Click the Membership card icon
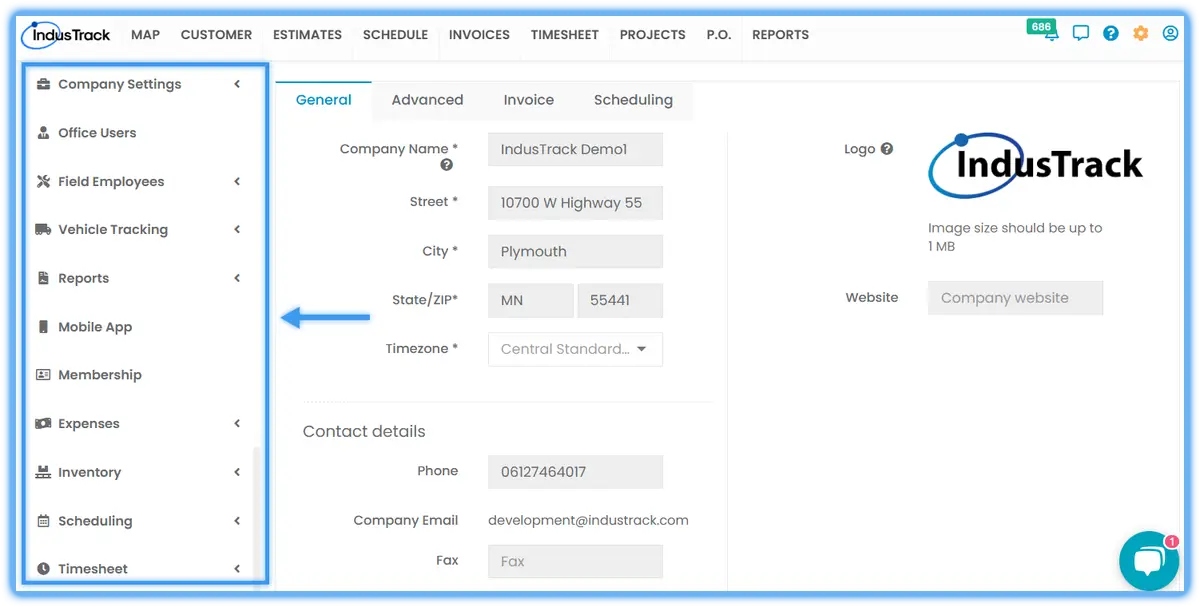 click(43, 375)
